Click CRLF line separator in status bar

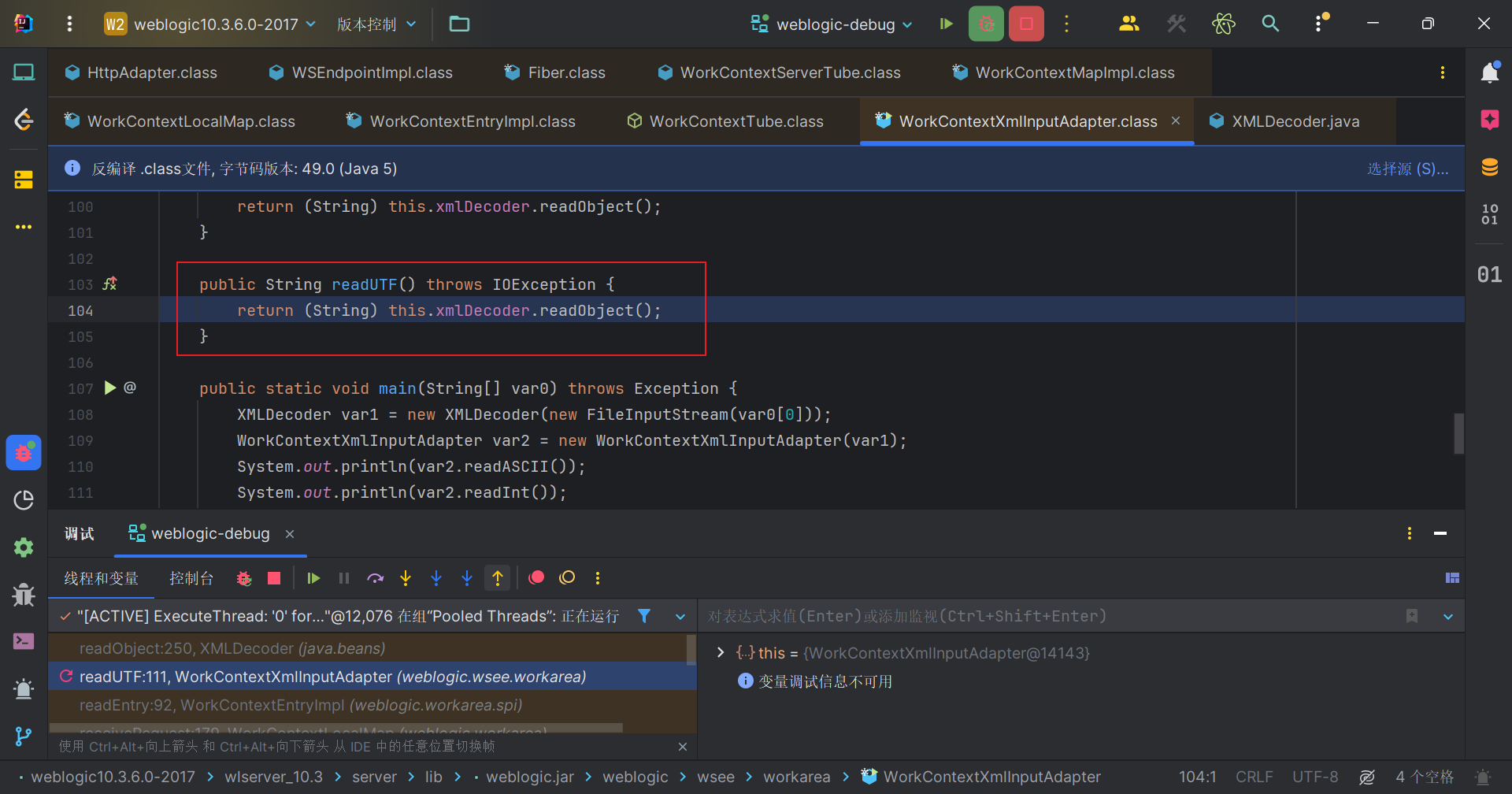(1254, 777)
